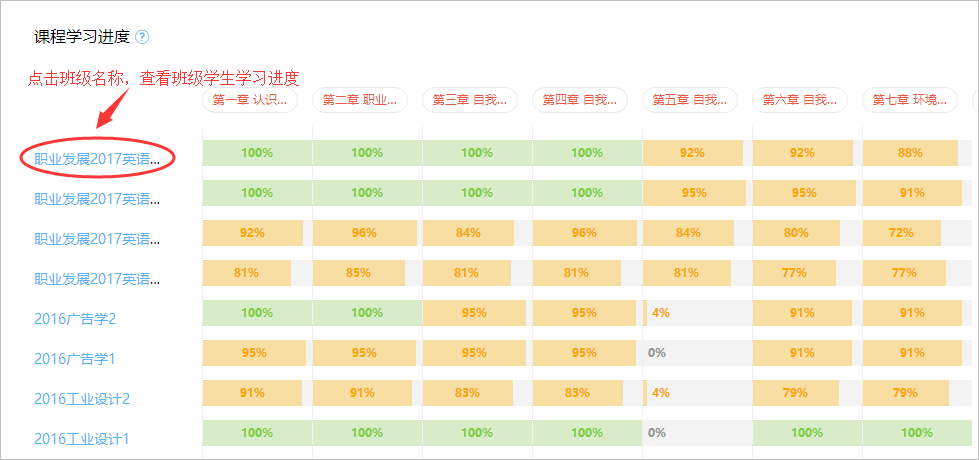
Task: Click the help icon beside 课程学习进度
Action: pyautogui.click(x=142, y=37)
